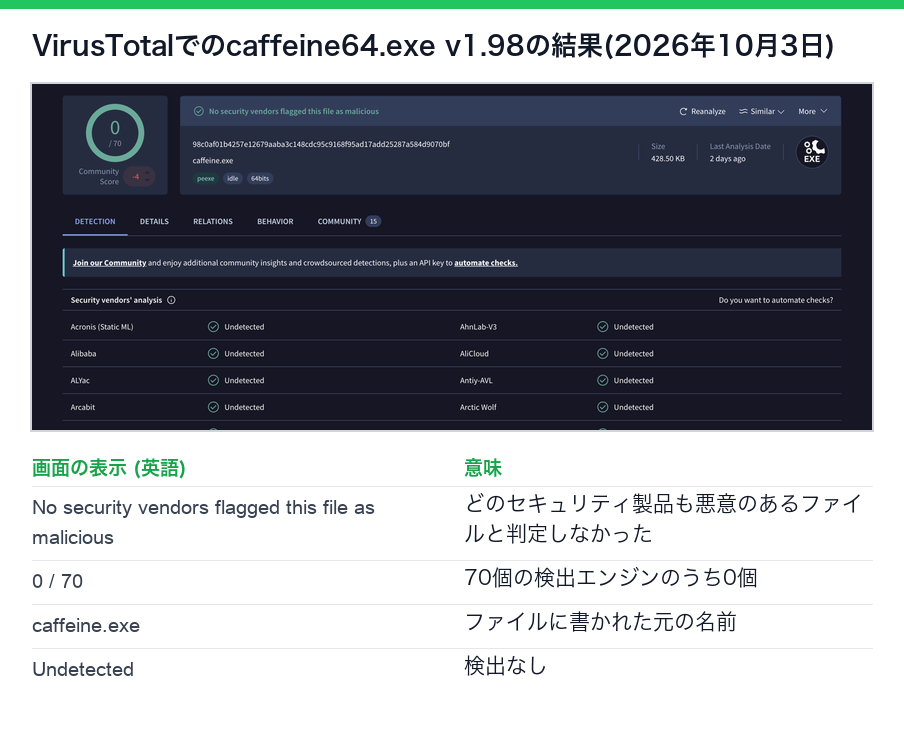Click the 0/70 detection score circle
904x730 pixels.
tap(115, 133)
